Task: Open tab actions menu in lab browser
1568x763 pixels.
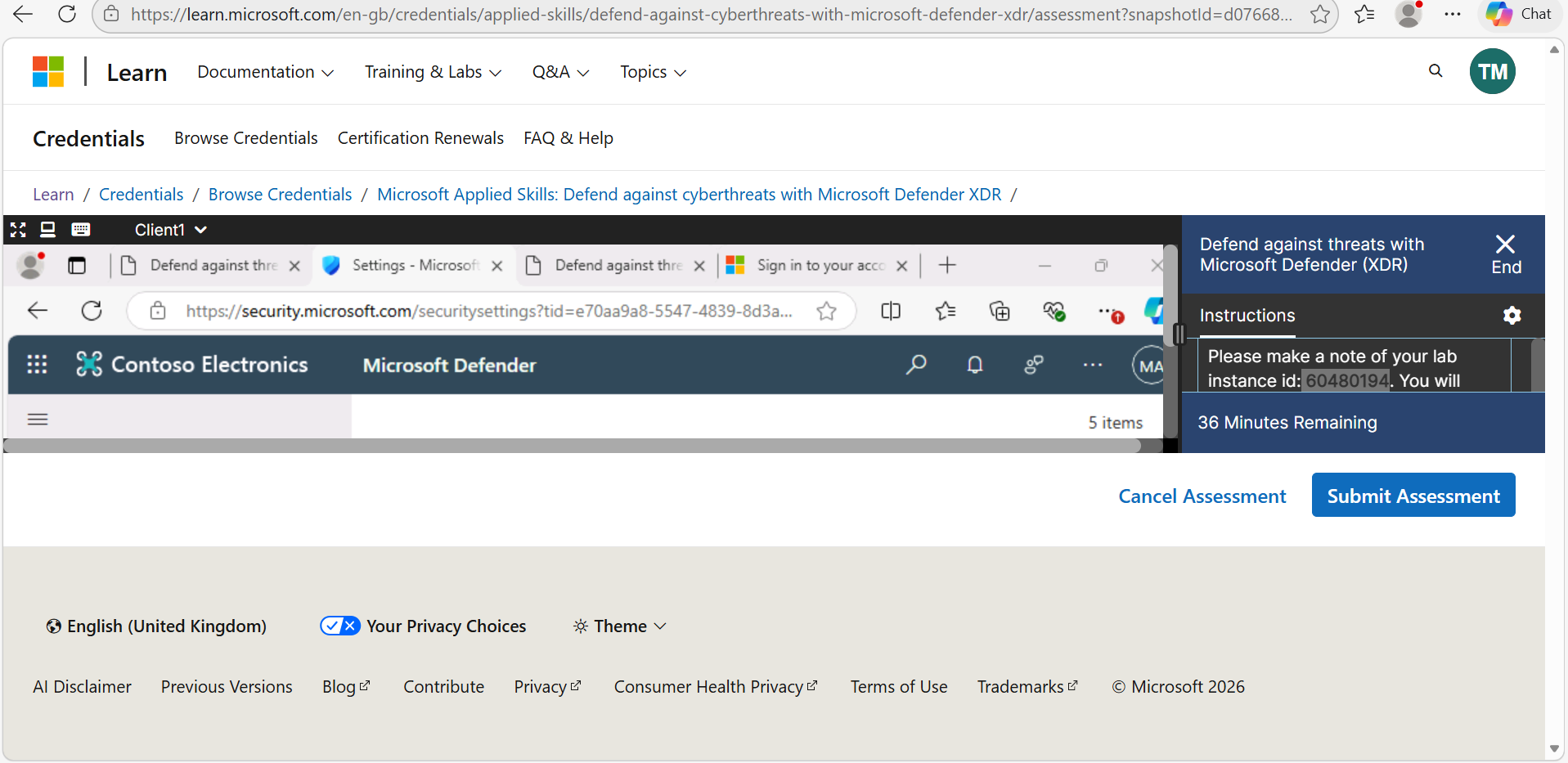Action: tap(77, 266)
